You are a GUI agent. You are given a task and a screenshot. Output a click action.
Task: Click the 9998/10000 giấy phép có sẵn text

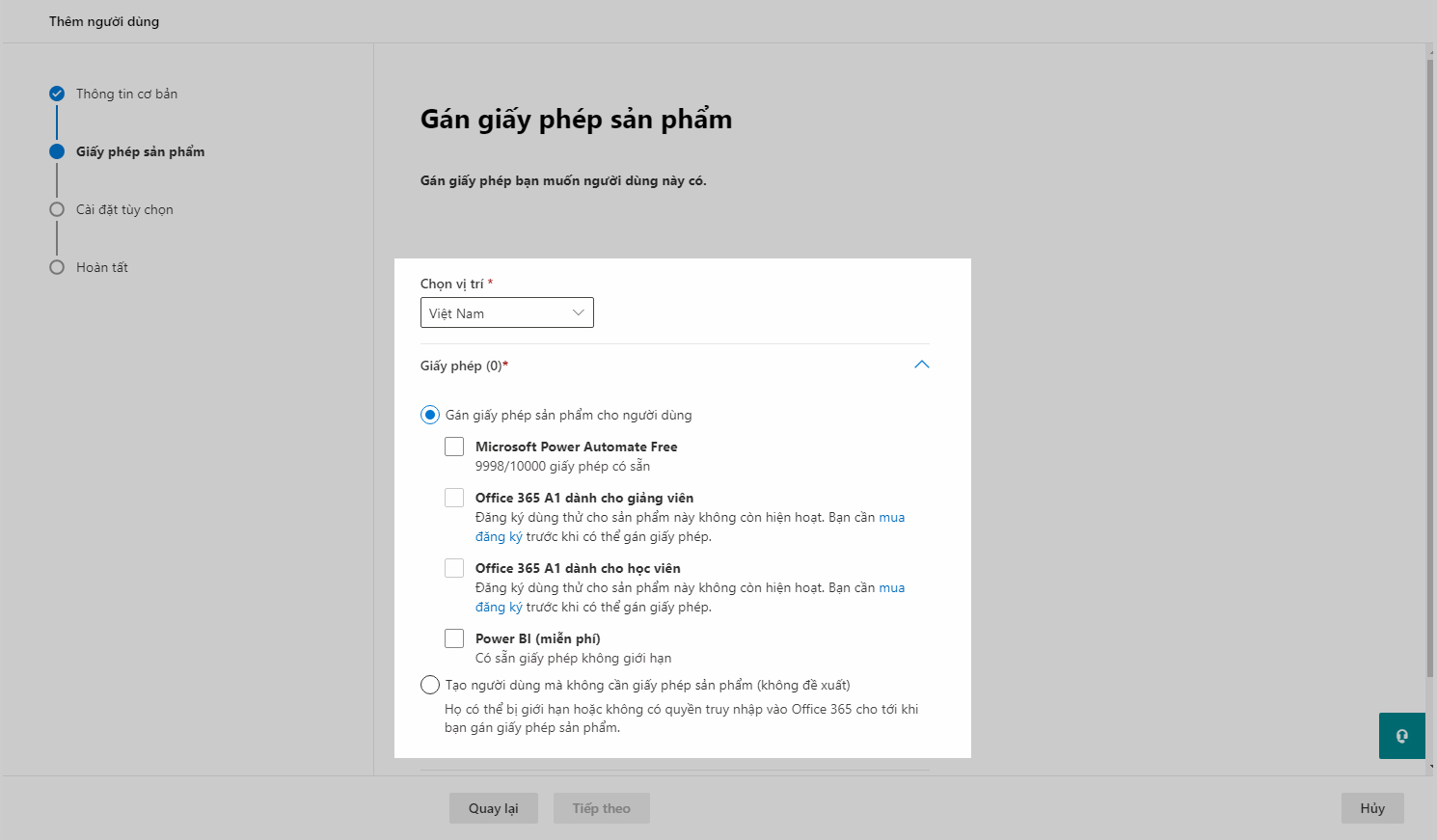(562, 466)
